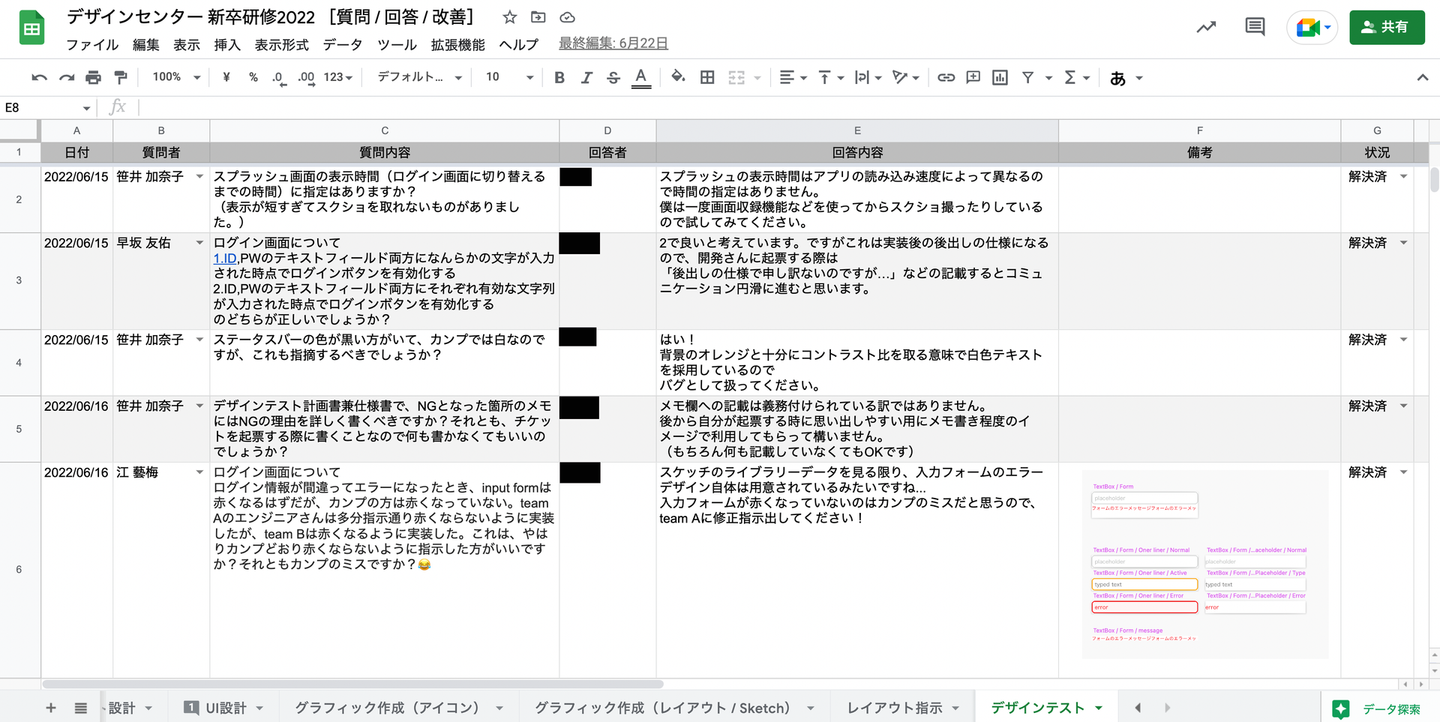Image resolution: width=1440 pixels, height=722 pixels.
Task: Click the 1.ID link in the question cell
Action: click(x=225, y=259)
